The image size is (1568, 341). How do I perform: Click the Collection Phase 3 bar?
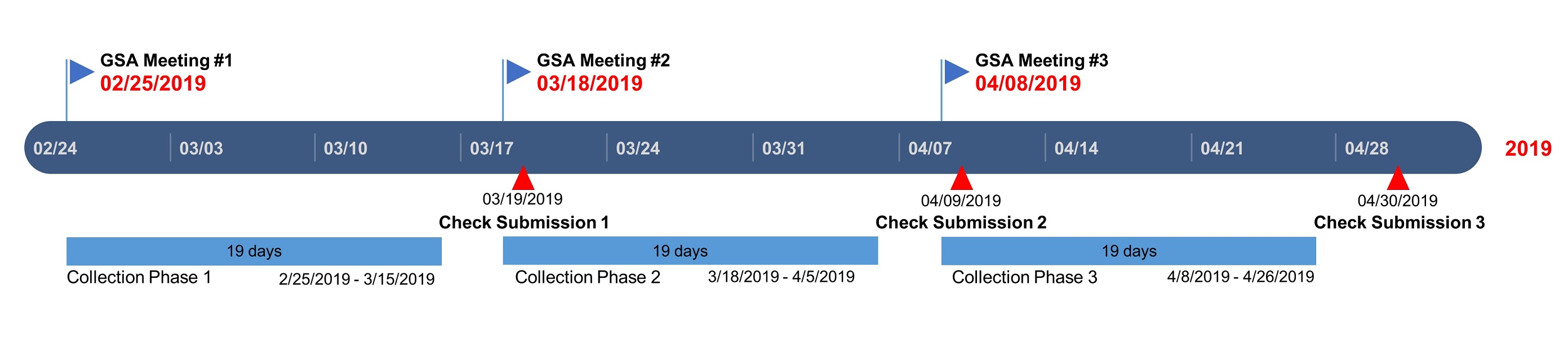(x=1129, y=251)
